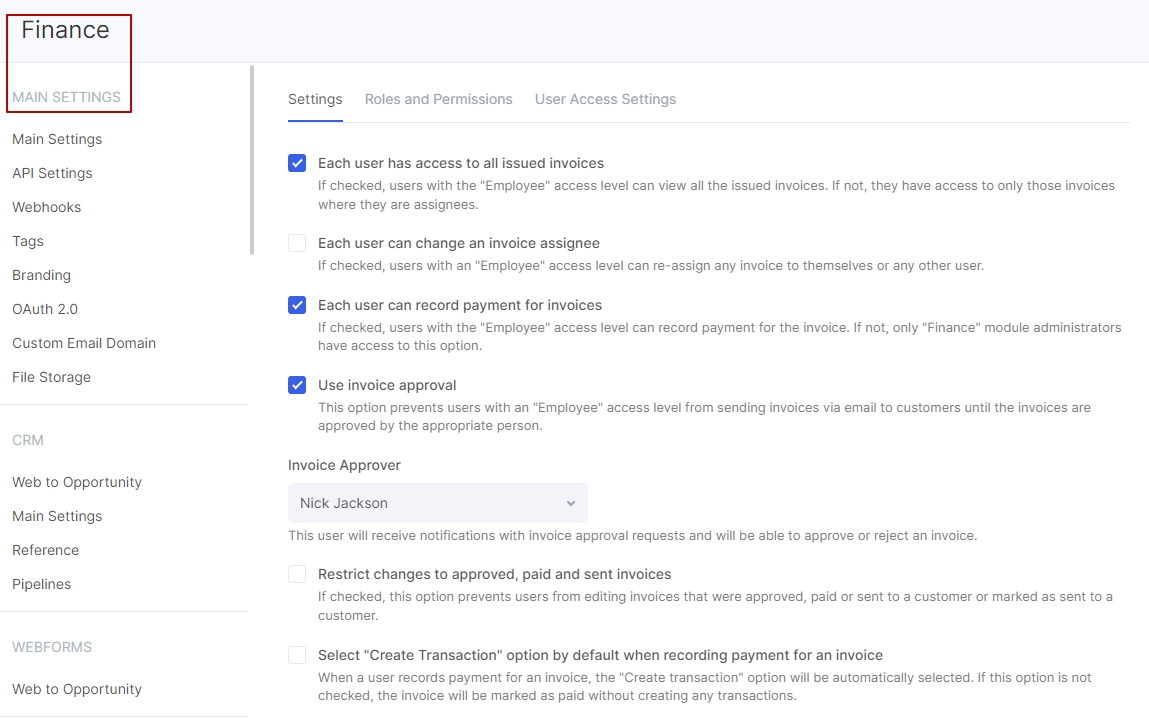Click the label 'Each user can change an invoice assignee'
The width and height of the screenshot is (1149, 718).
(459, 243)
